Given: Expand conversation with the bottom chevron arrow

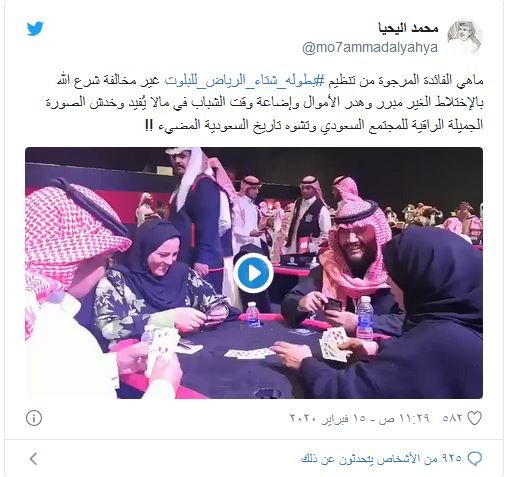Looking at the screenshot, I should [x=33, y=459].
